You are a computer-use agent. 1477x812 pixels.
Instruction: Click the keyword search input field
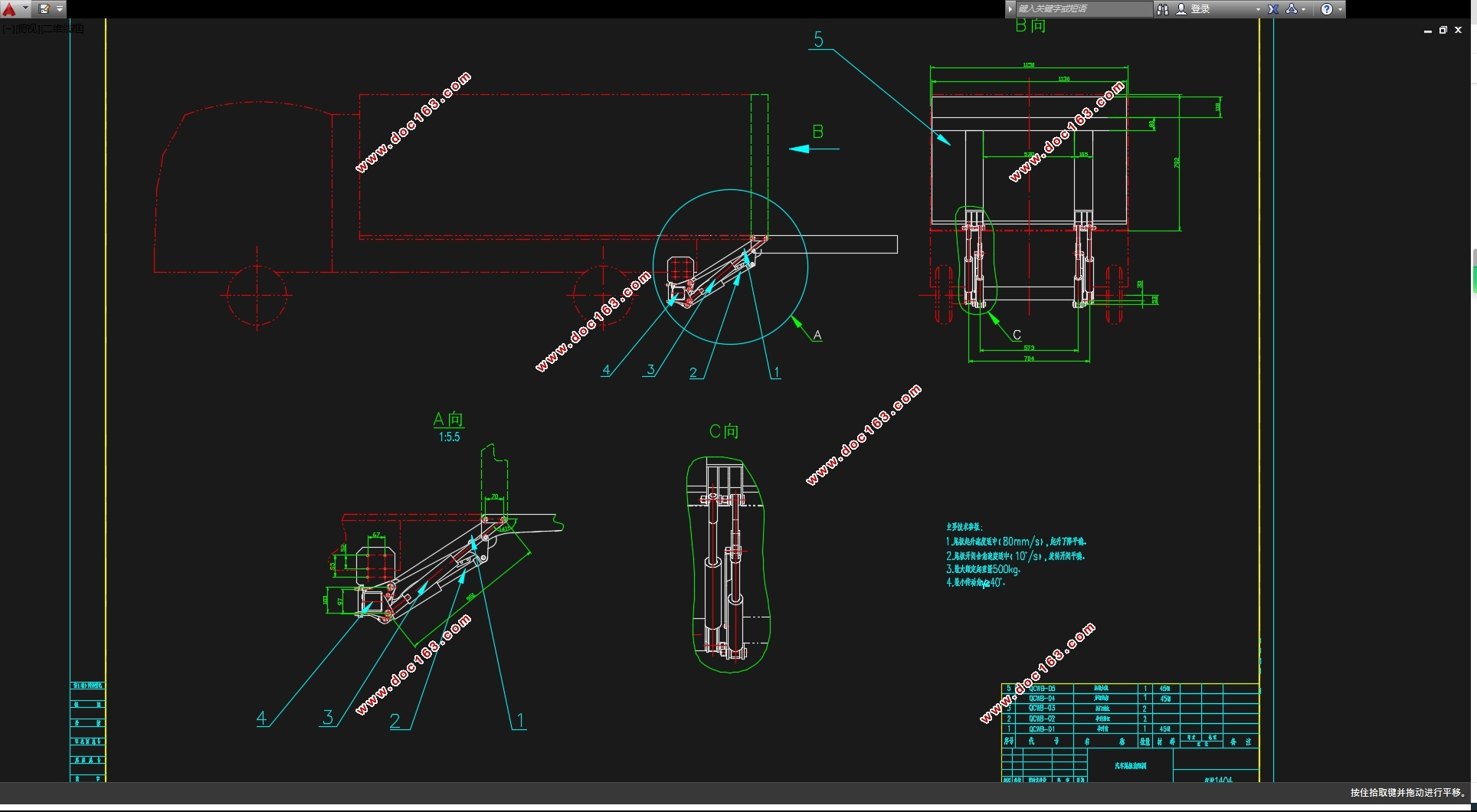click(x=1083, y=9)
